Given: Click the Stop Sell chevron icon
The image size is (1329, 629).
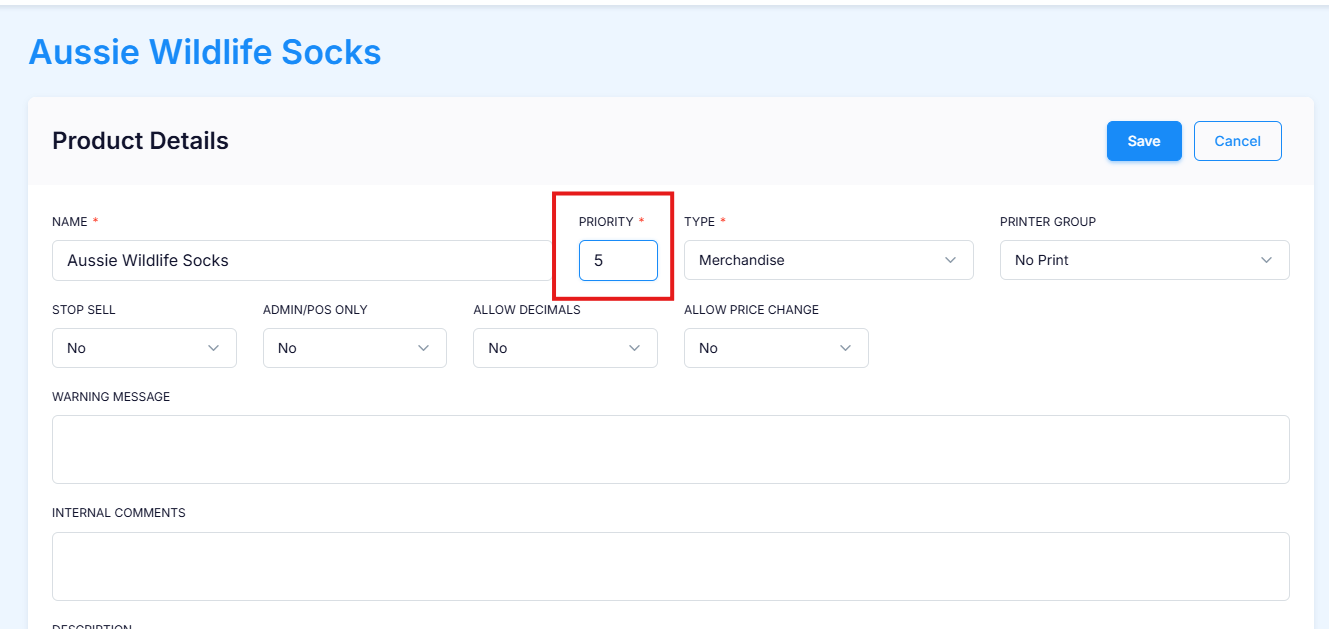Looking at the screenshot, I should point(213,348).
